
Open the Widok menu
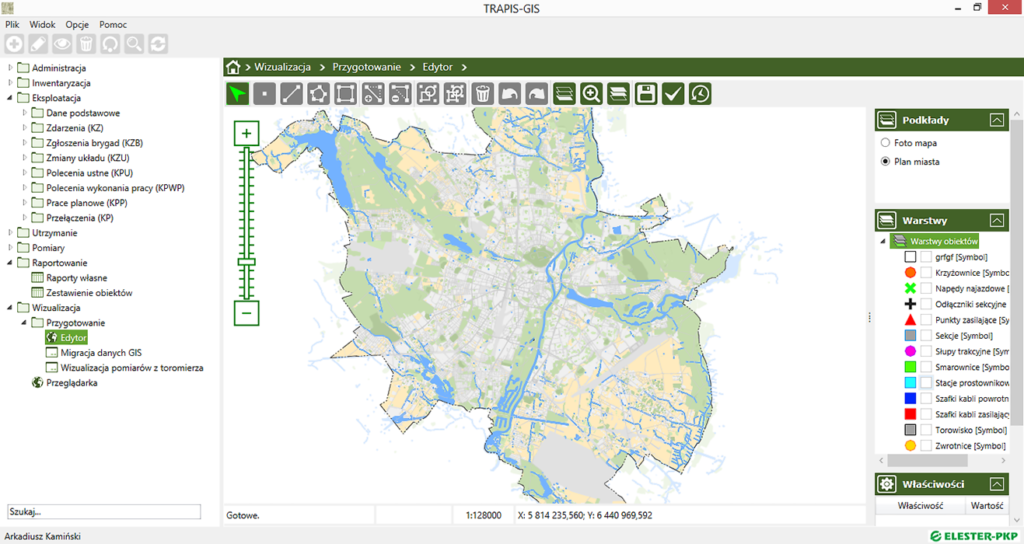[42, 24]
